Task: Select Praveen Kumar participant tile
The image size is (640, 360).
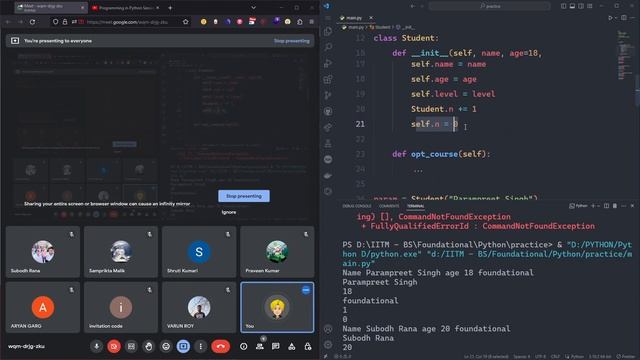Action: (277, 252)
